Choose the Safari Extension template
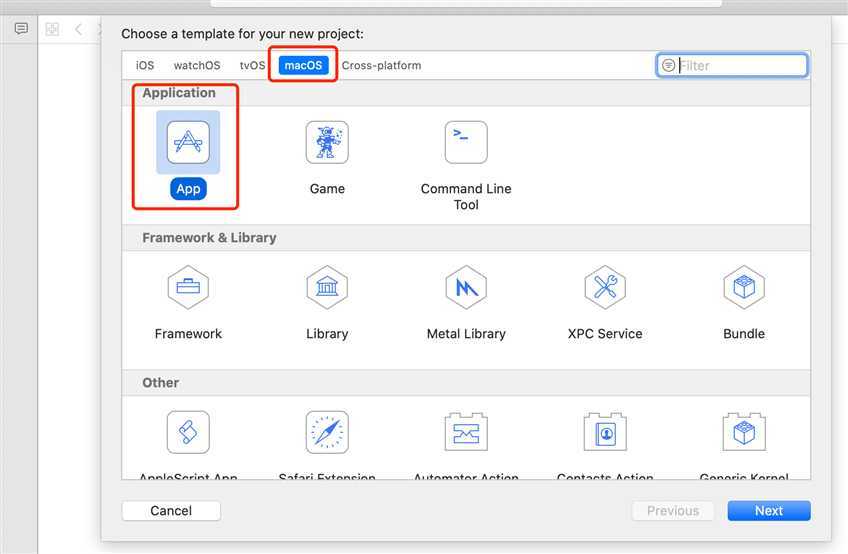The image size is (848, 554). [327, 432]
